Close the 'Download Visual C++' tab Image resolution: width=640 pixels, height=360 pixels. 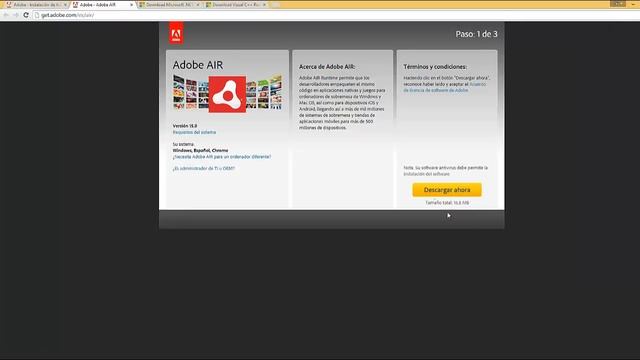(264, 5)
